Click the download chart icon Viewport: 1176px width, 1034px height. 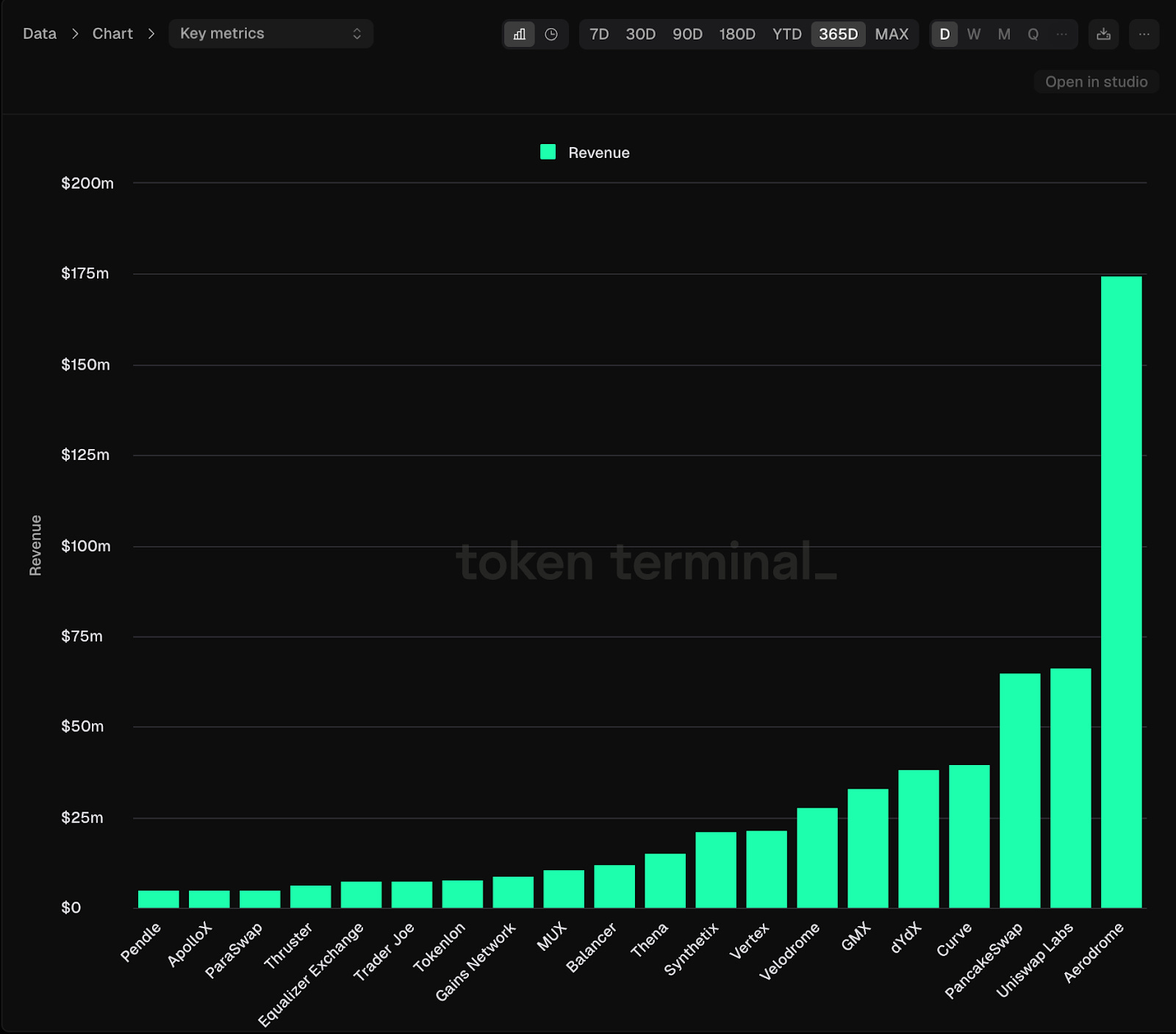1103,35
